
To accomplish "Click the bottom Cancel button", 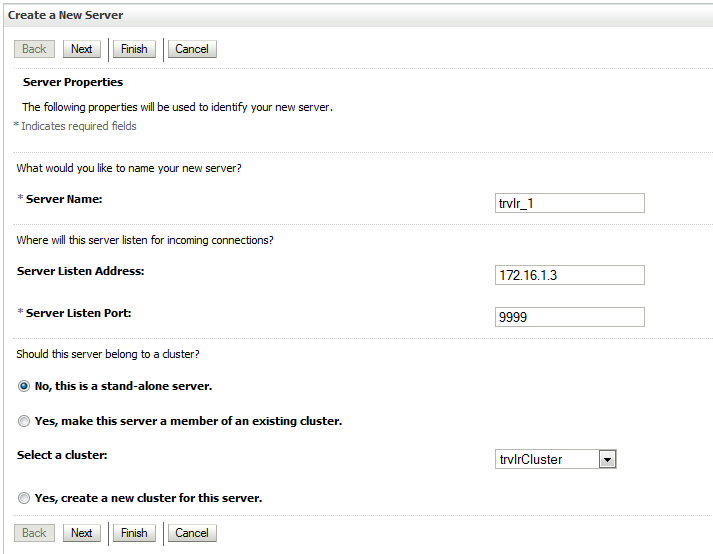I will tap(192, 533).
